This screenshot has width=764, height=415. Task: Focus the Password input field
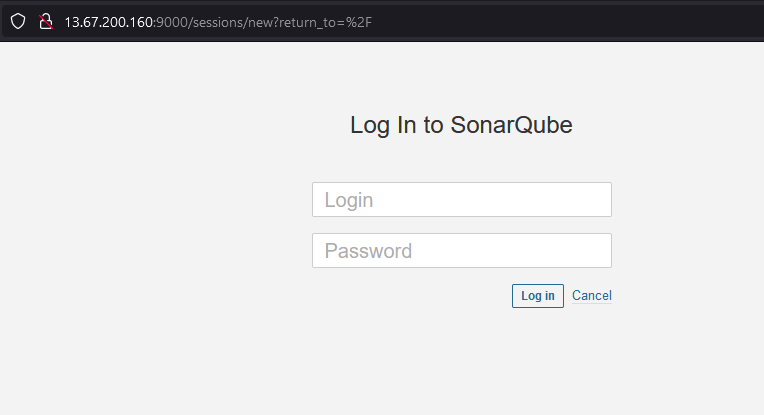(x=461, y=251)
